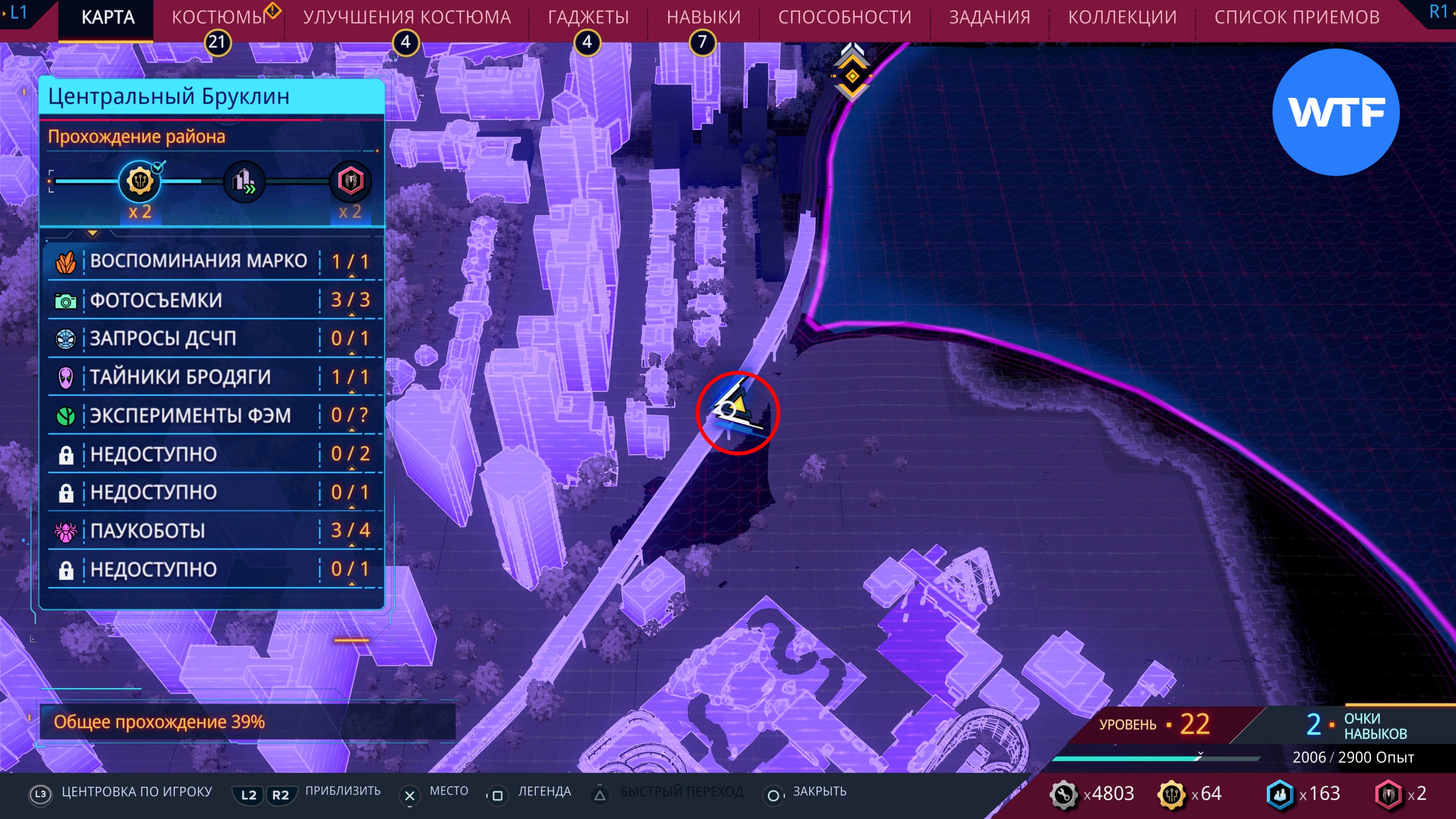Viewport: 1456px width, 819px height.
Task: Click the orange diamond mission marker on map
Action: coord(852,75)
